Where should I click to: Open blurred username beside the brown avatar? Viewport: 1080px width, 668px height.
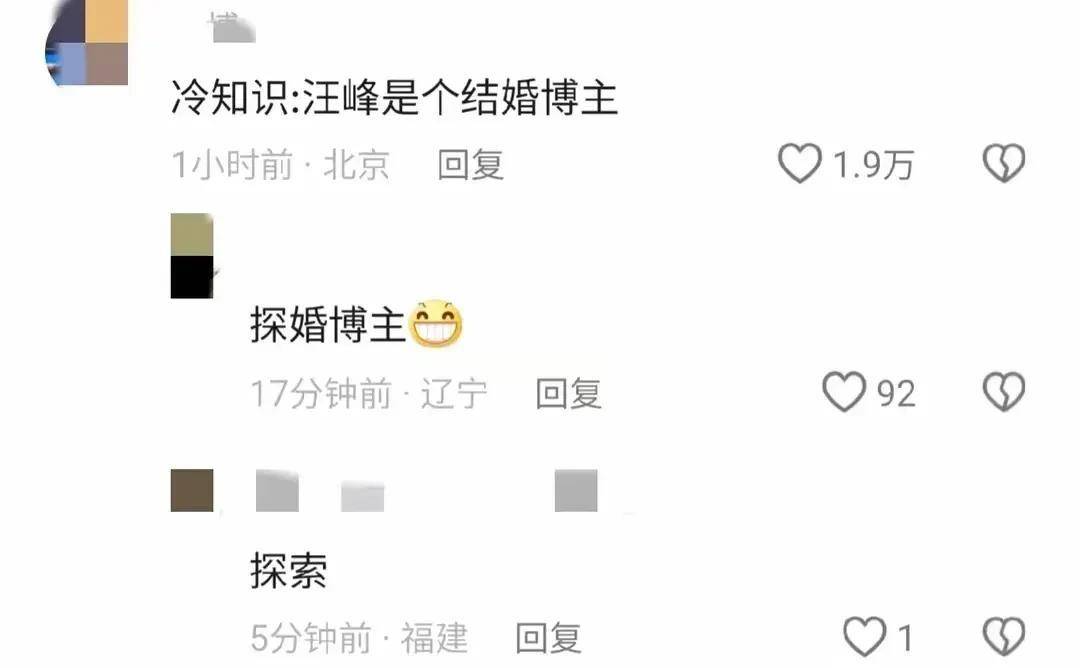(x=427, y=491)
